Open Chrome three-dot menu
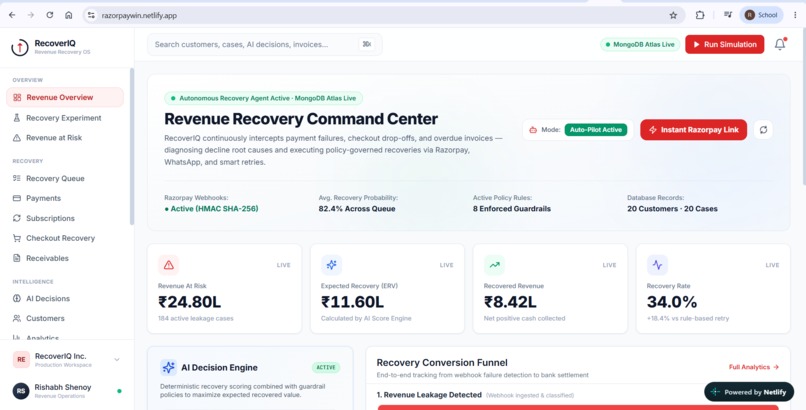This screenshot has height=410, width=806. coord(795,15)
